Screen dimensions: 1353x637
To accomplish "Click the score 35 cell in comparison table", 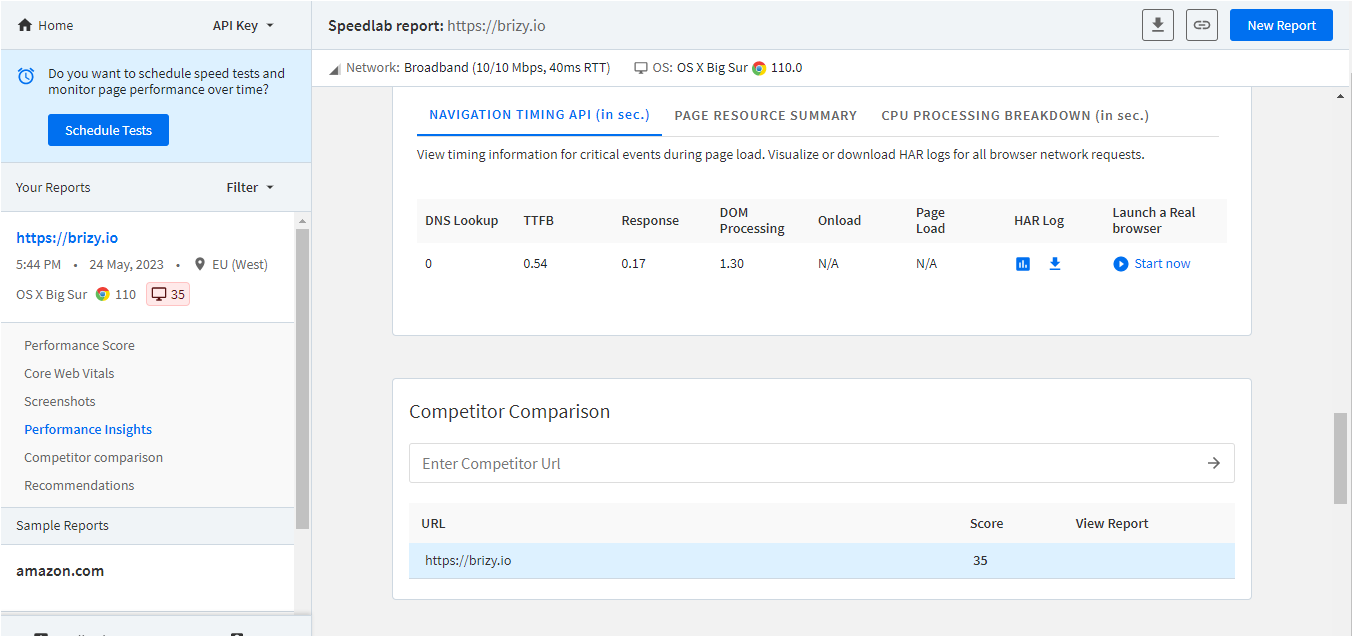I will click(980, 560).
